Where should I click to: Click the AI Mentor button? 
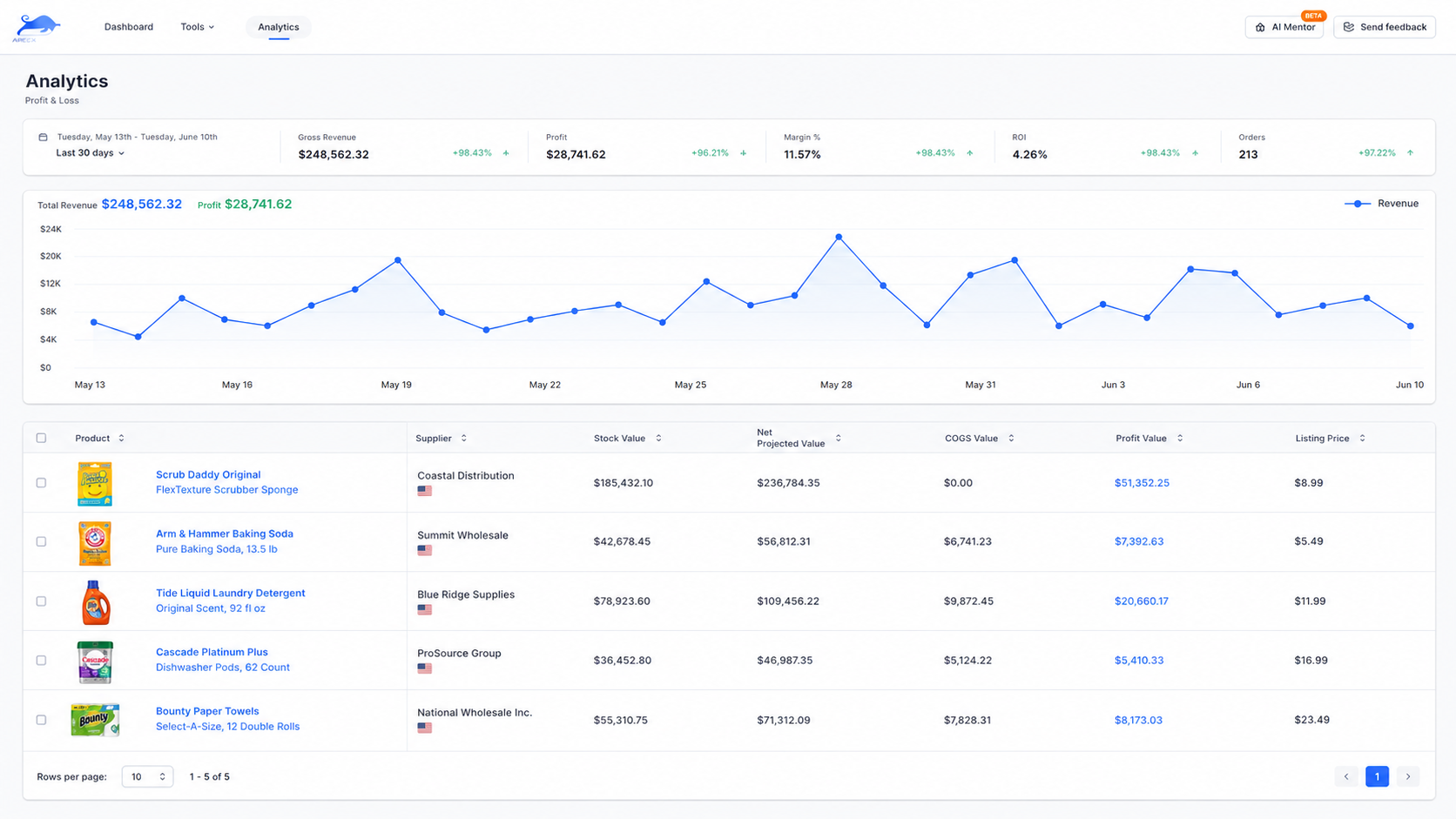(1284, 27)
